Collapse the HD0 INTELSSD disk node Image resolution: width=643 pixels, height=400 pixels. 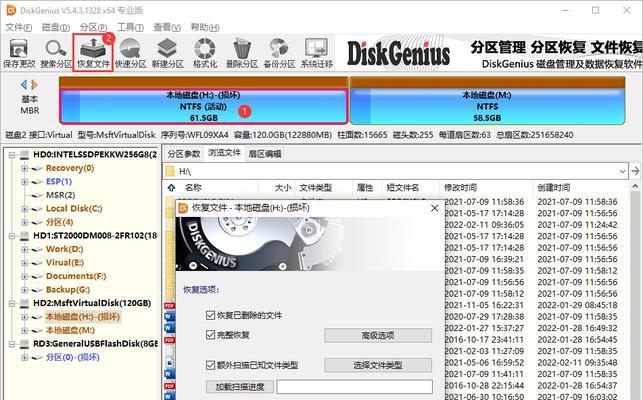tap(12, 155)
